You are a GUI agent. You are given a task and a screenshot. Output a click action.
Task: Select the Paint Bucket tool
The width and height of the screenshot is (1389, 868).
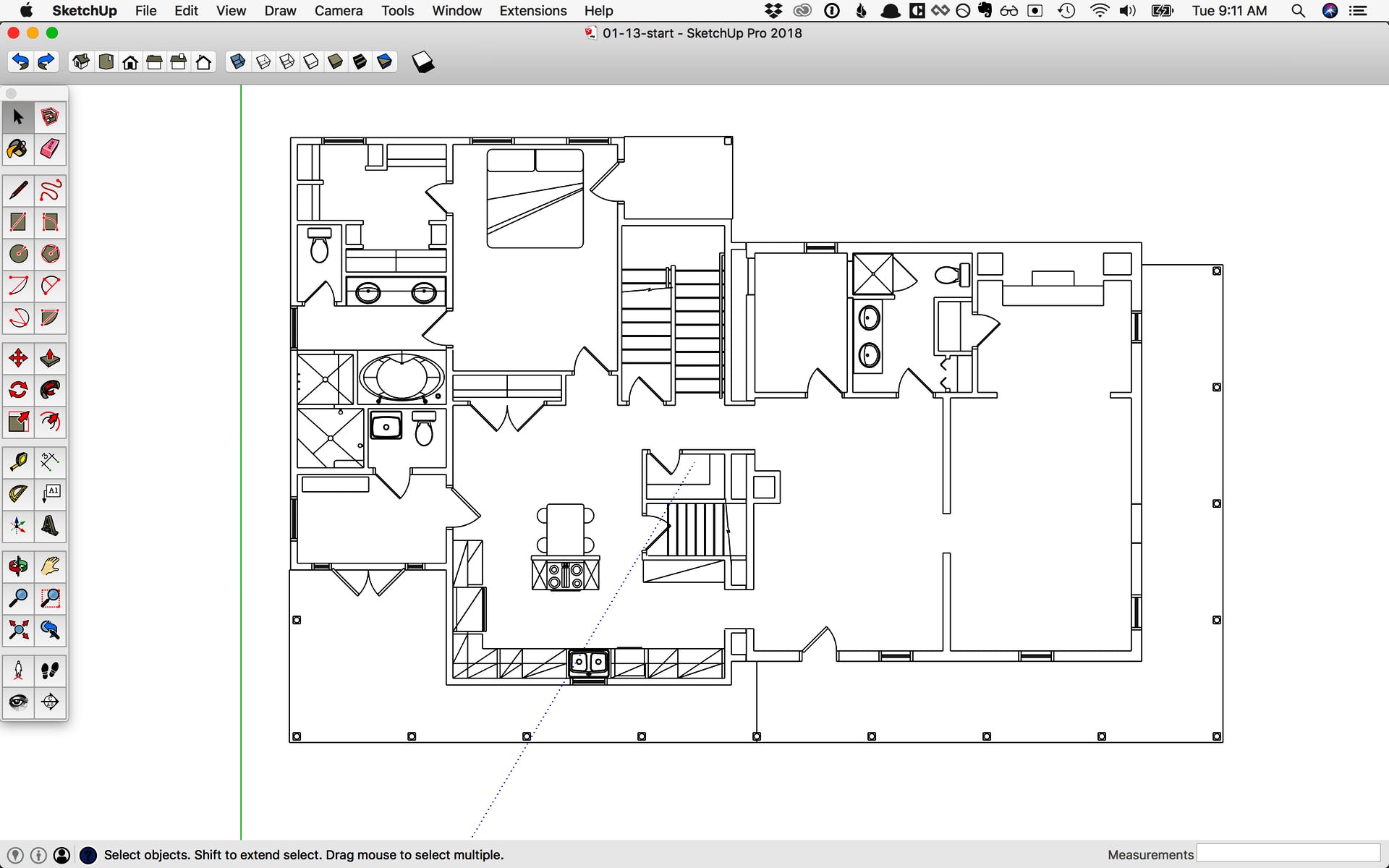pos(18,149)
